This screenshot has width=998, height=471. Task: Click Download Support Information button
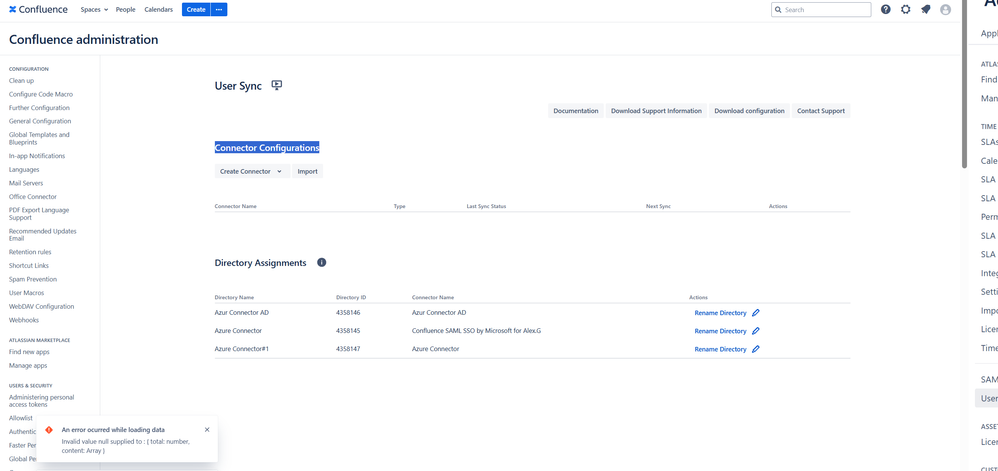coord(656,111)
